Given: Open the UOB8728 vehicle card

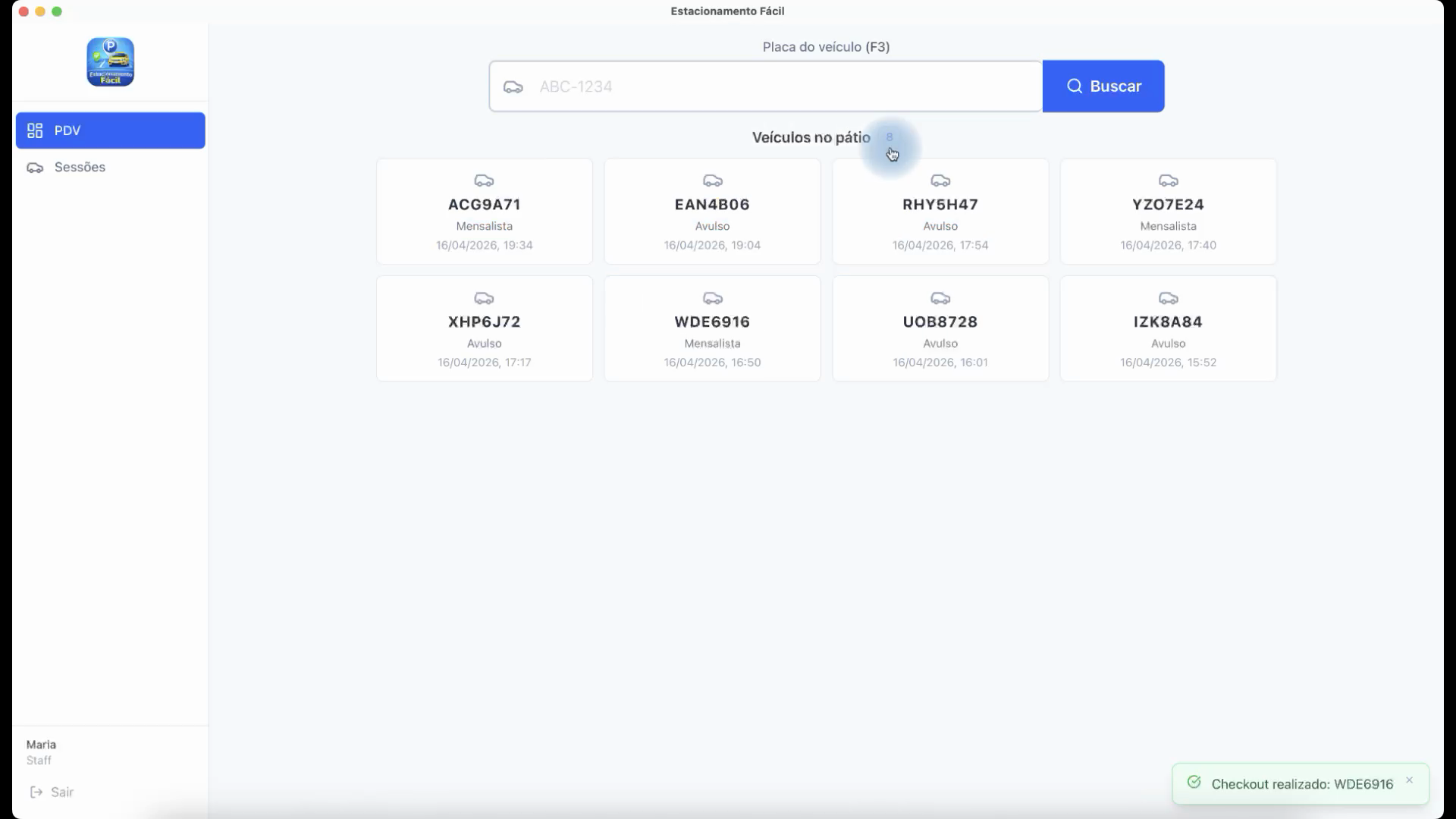Looking at the screenshot, I should click(x=940, y=328).
